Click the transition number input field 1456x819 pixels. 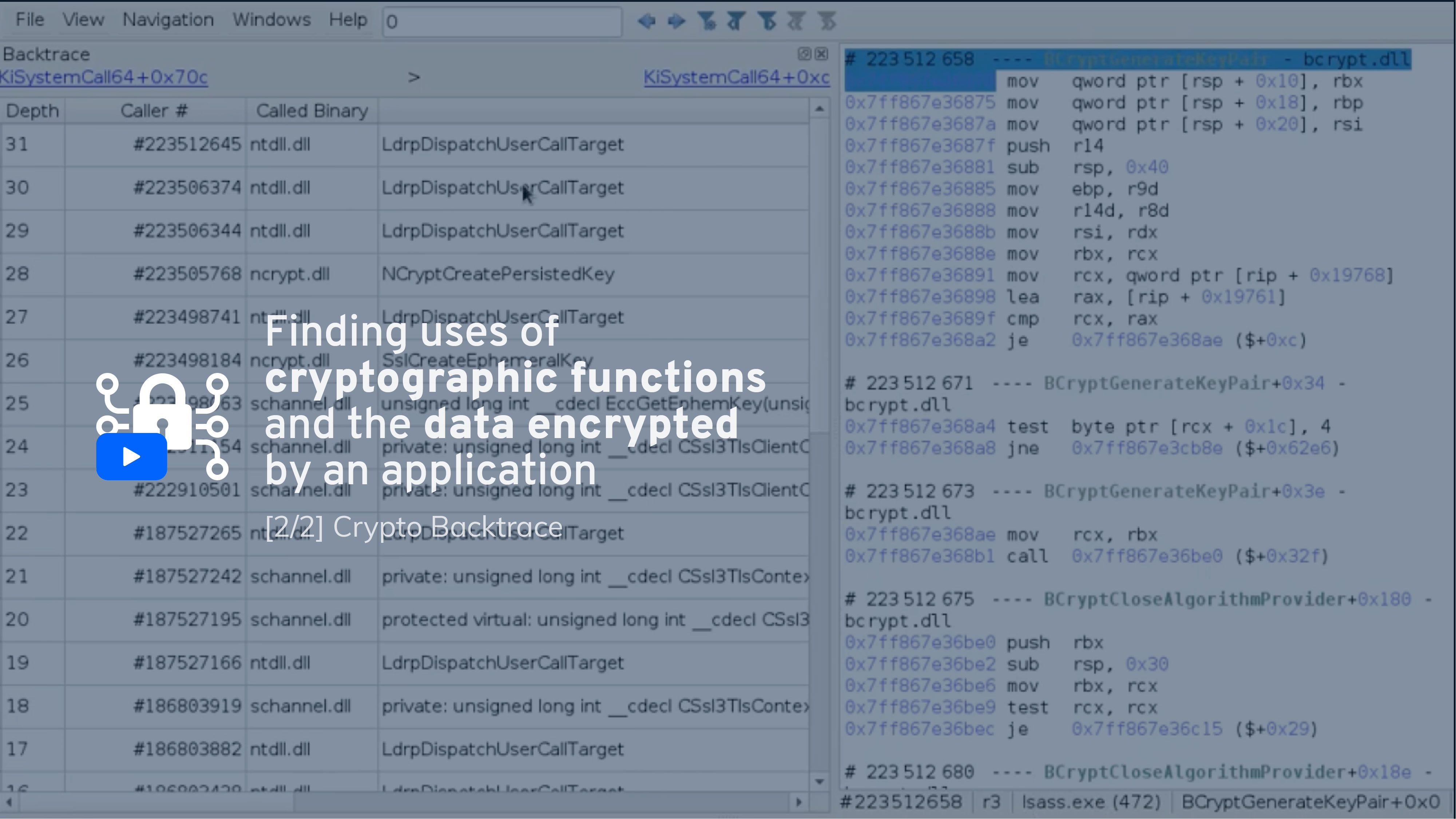coord(502,22)
